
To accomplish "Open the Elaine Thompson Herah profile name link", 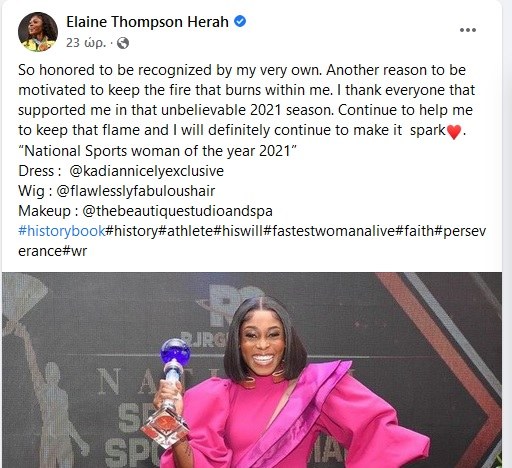I will tap(147, 22).
